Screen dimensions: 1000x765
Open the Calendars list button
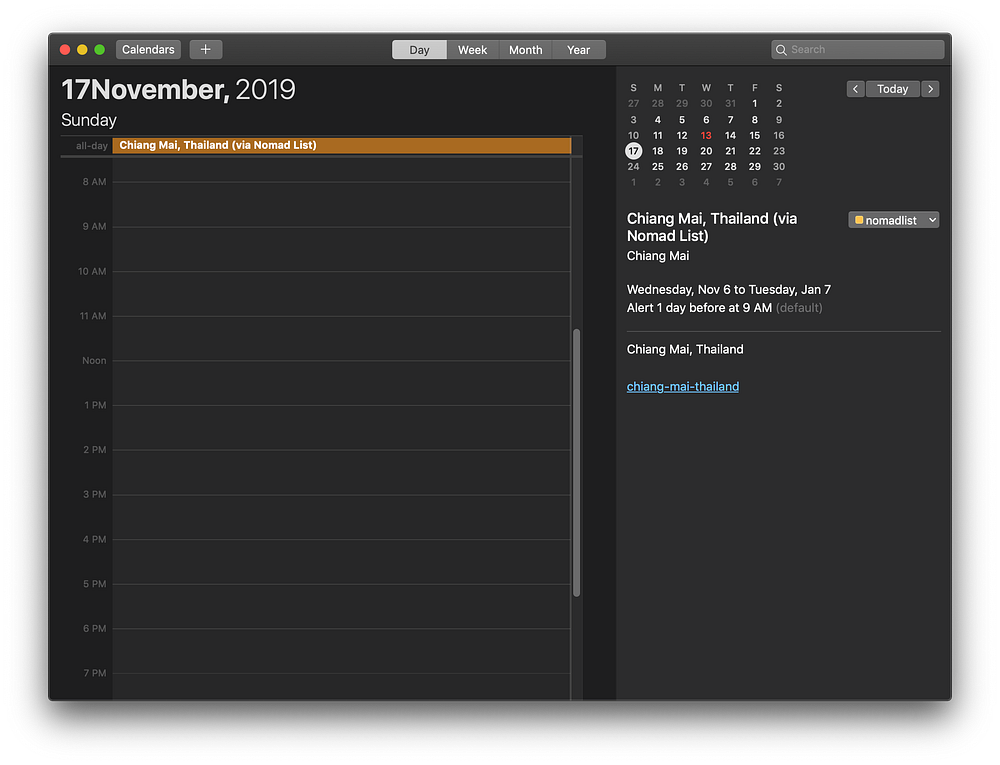click(148, 50)
